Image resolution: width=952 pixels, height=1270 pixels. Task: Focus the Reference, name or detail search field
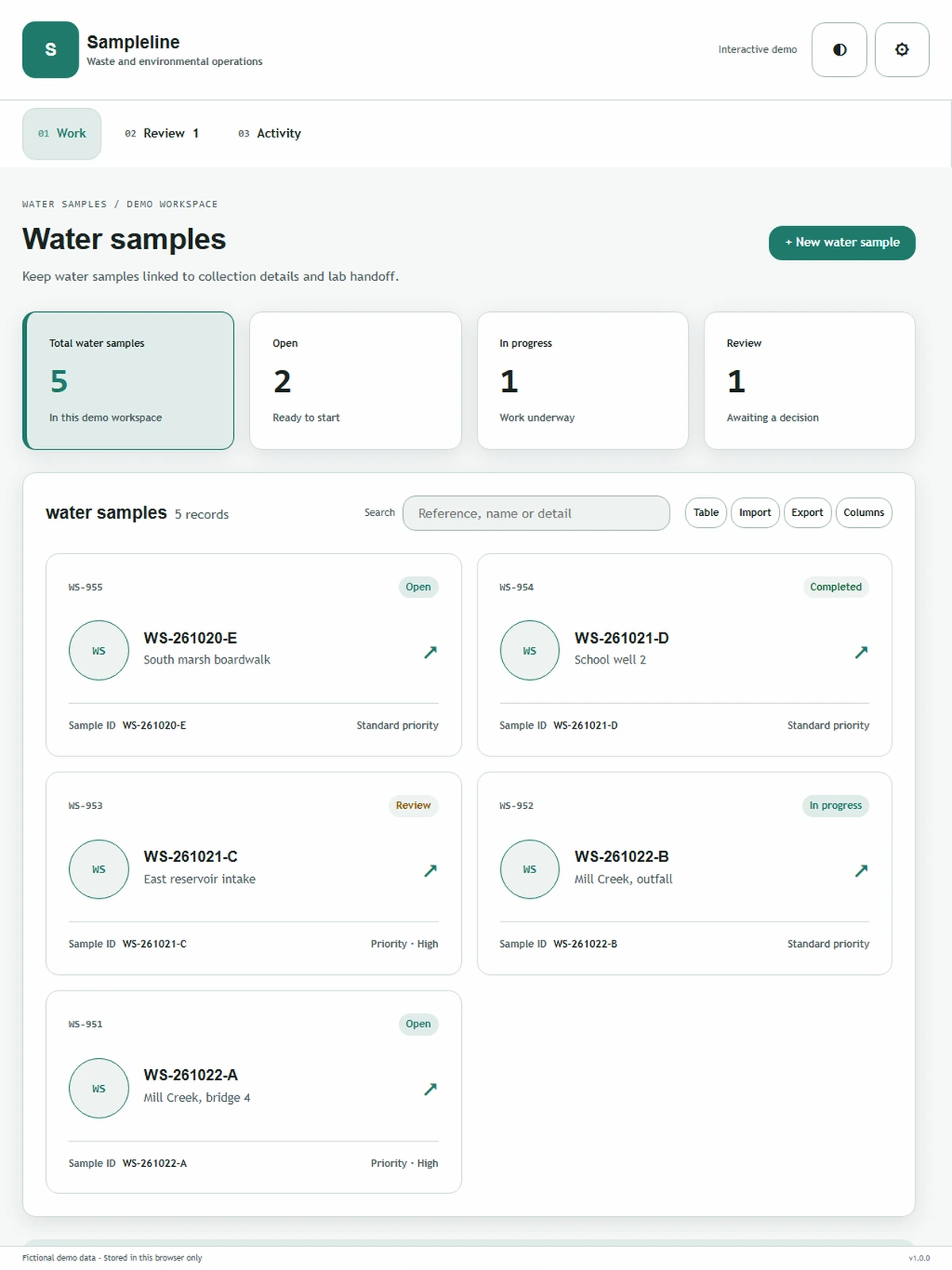pyautogui.click(x=536, y=514)
